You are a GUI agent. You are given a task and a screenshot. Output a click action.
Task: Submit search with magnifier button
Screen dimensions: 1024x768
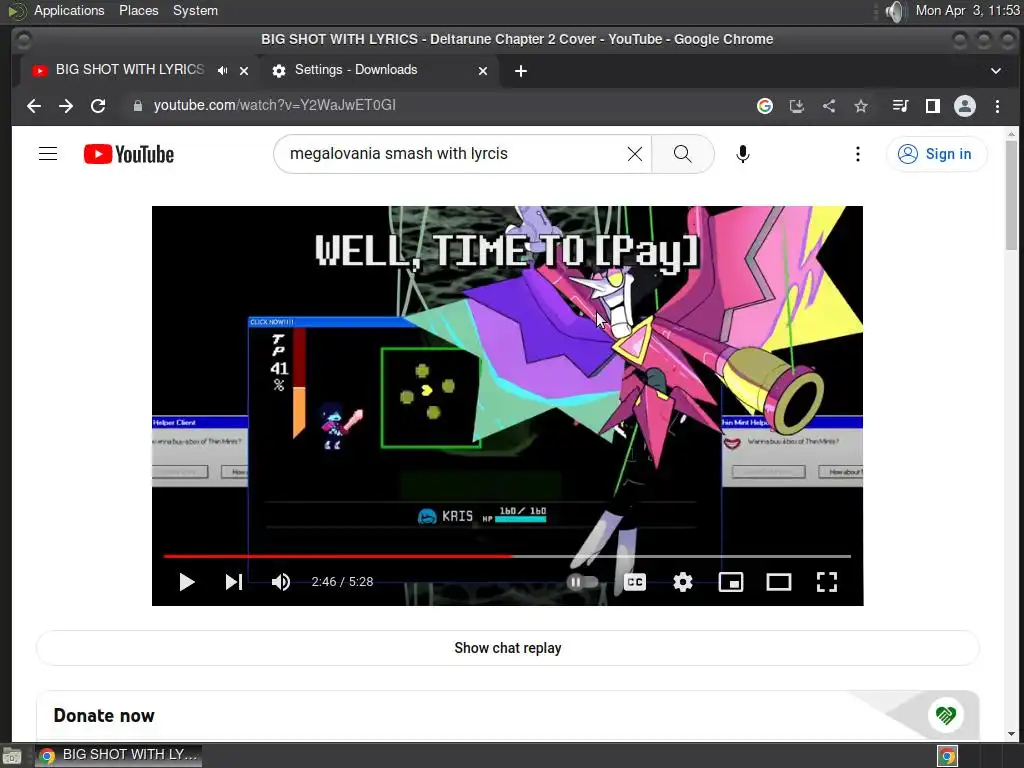tap(682, 154)
